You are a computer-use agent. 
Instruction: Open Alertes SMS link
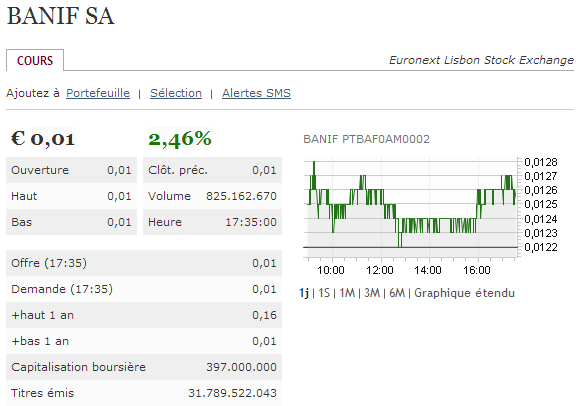(x=256, y=93)
